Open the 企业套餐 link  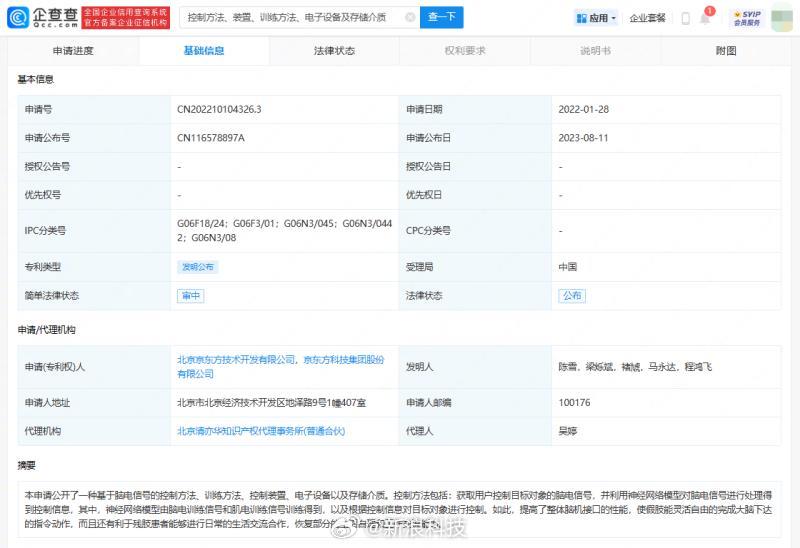pyautogui.click(x=647, y=18)
